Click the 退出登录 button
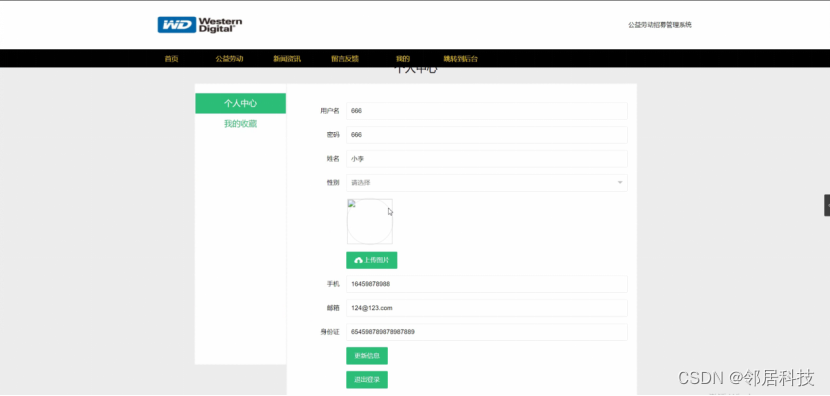Screen dimensions: 830x396 (367, 380)
